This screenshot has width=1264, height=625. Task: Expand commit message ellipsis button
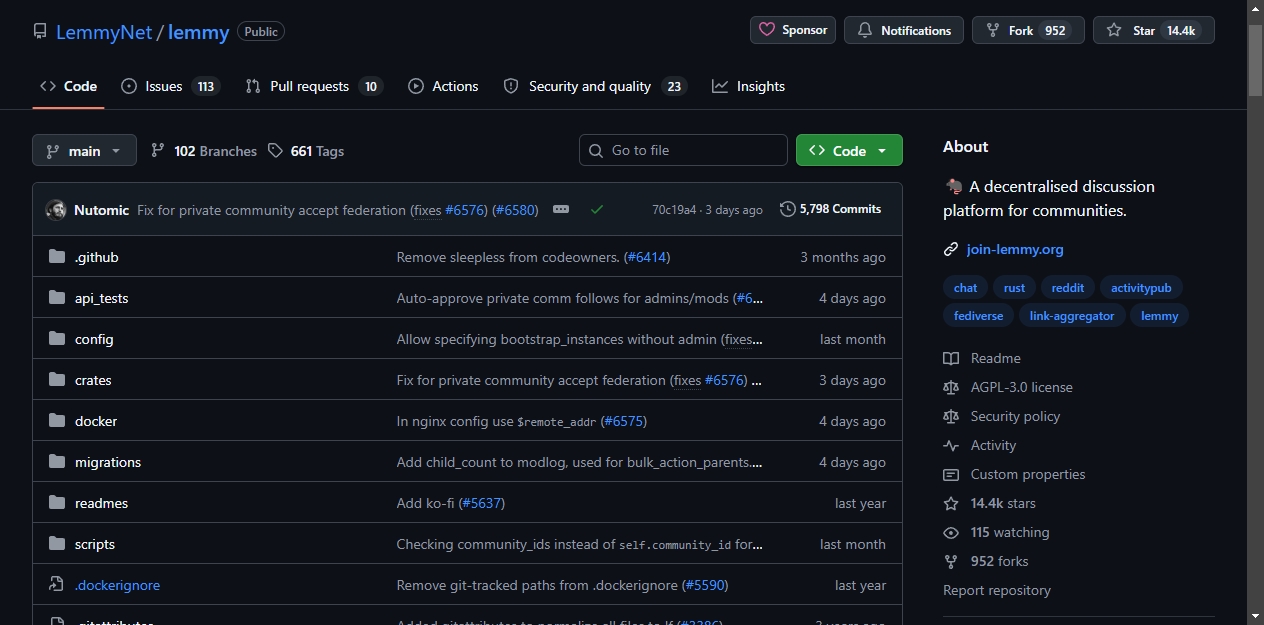click(561, 209)
